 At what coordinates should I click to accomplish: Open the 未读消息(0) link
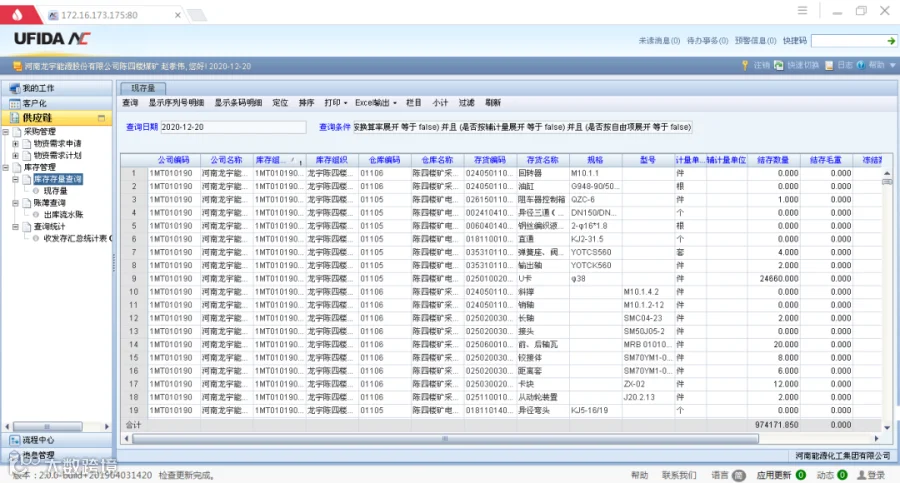(x=659, y=41)
